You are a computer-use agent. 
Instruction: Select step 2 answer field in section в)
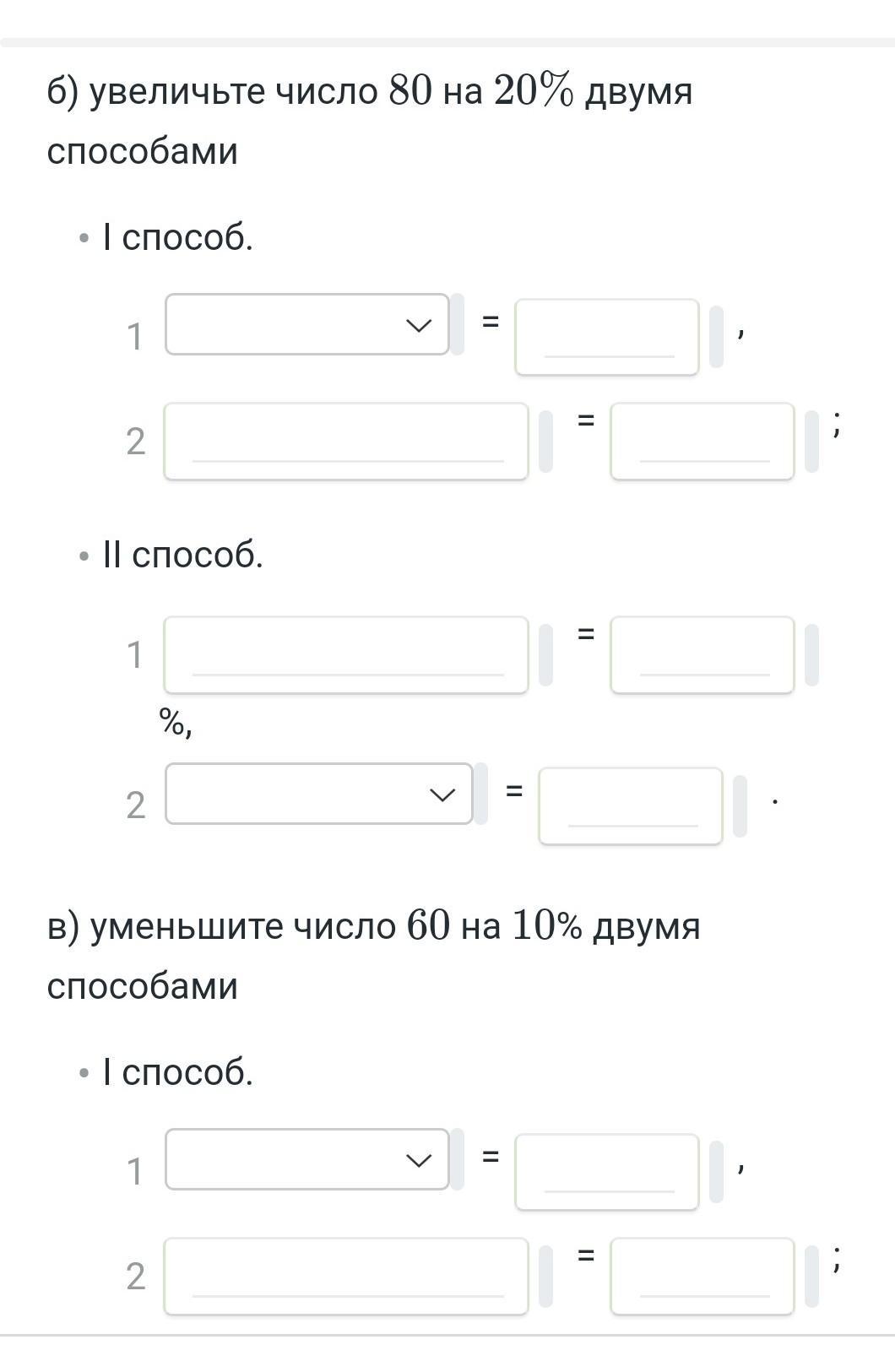(x=702, y=1277)
